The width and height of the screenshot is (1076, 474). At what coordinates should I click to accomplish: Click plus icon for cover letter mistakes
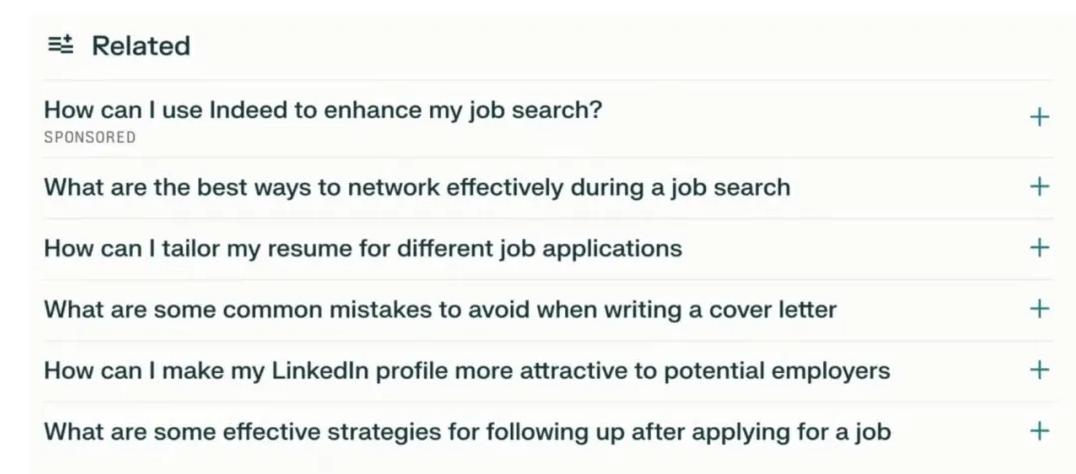1039,309
